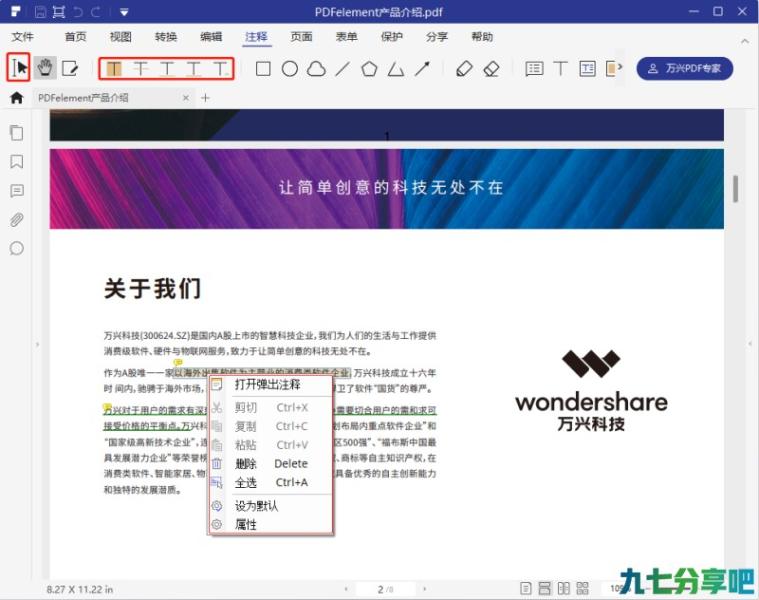Choose 设为默认 in context menu
The height and width of the screenshot is (600, 759).
(271, 506)
